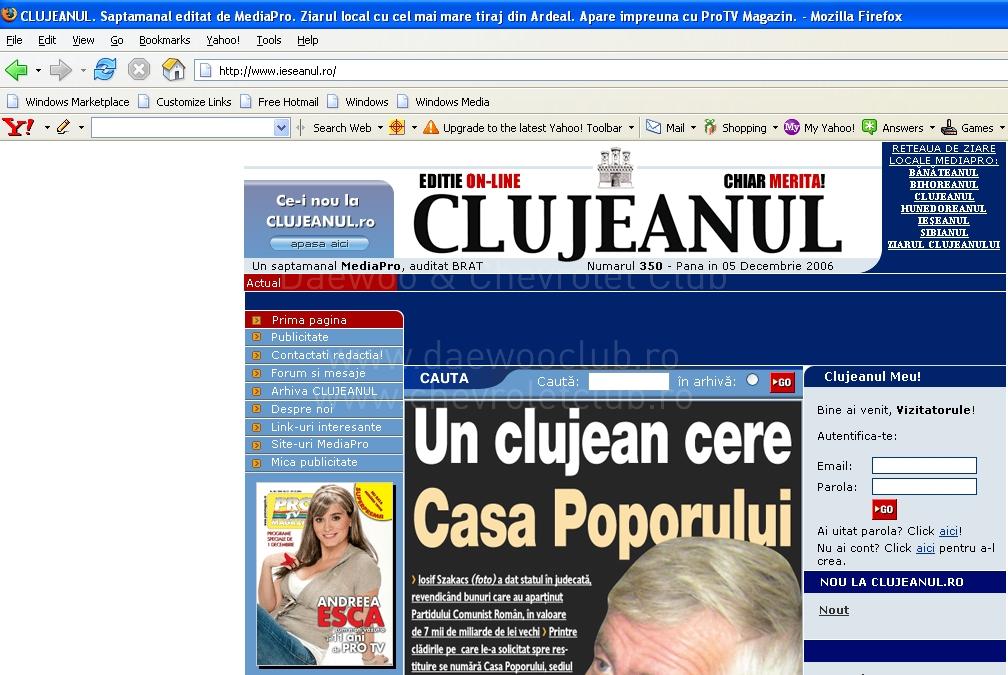Open the Back button history dropdown arrow
Screen dimensions: 1008x675
coord(38,71)
